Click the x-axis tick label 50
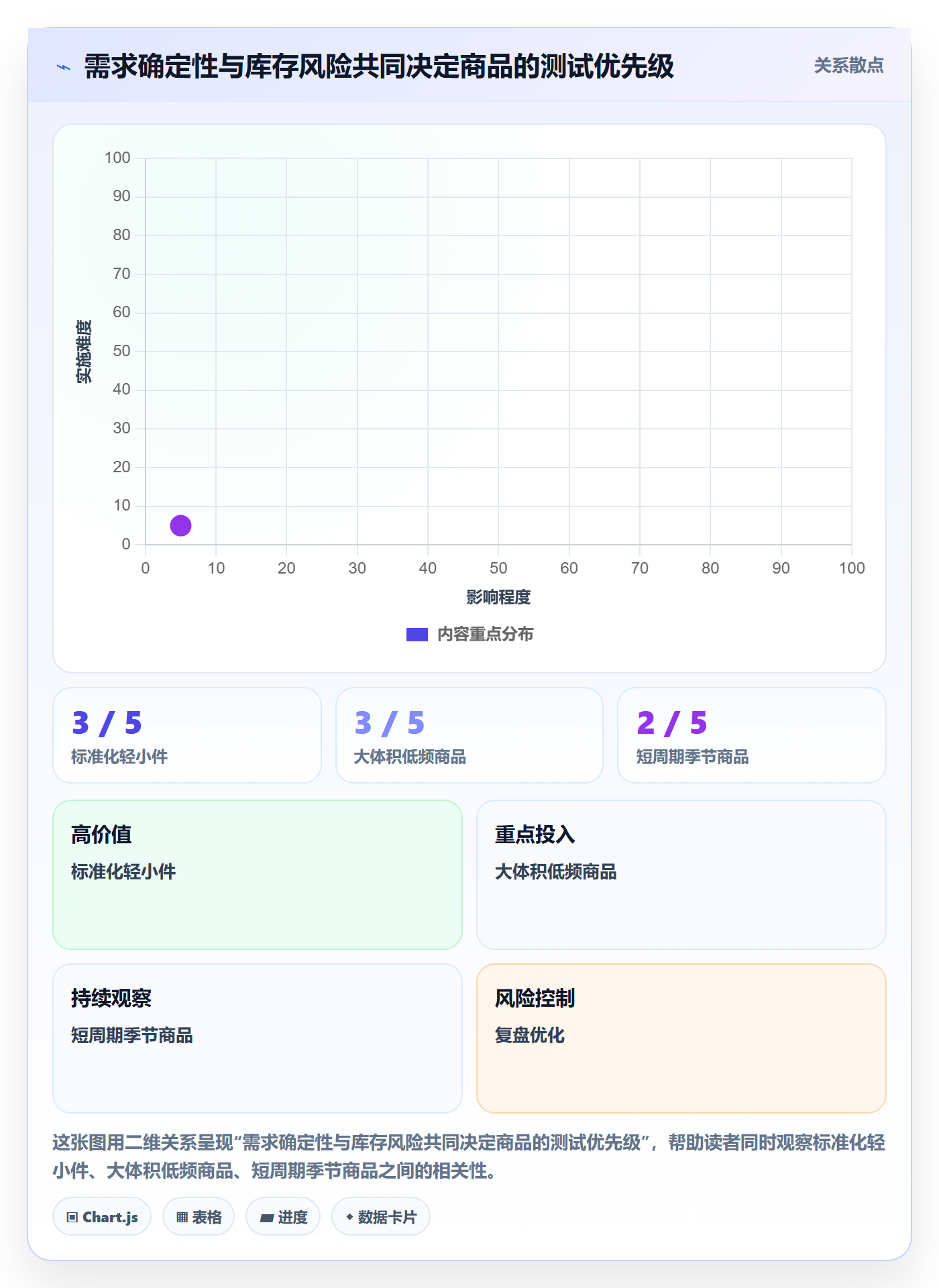Viewport: 939px width, 1288px height. click(498, 568)
